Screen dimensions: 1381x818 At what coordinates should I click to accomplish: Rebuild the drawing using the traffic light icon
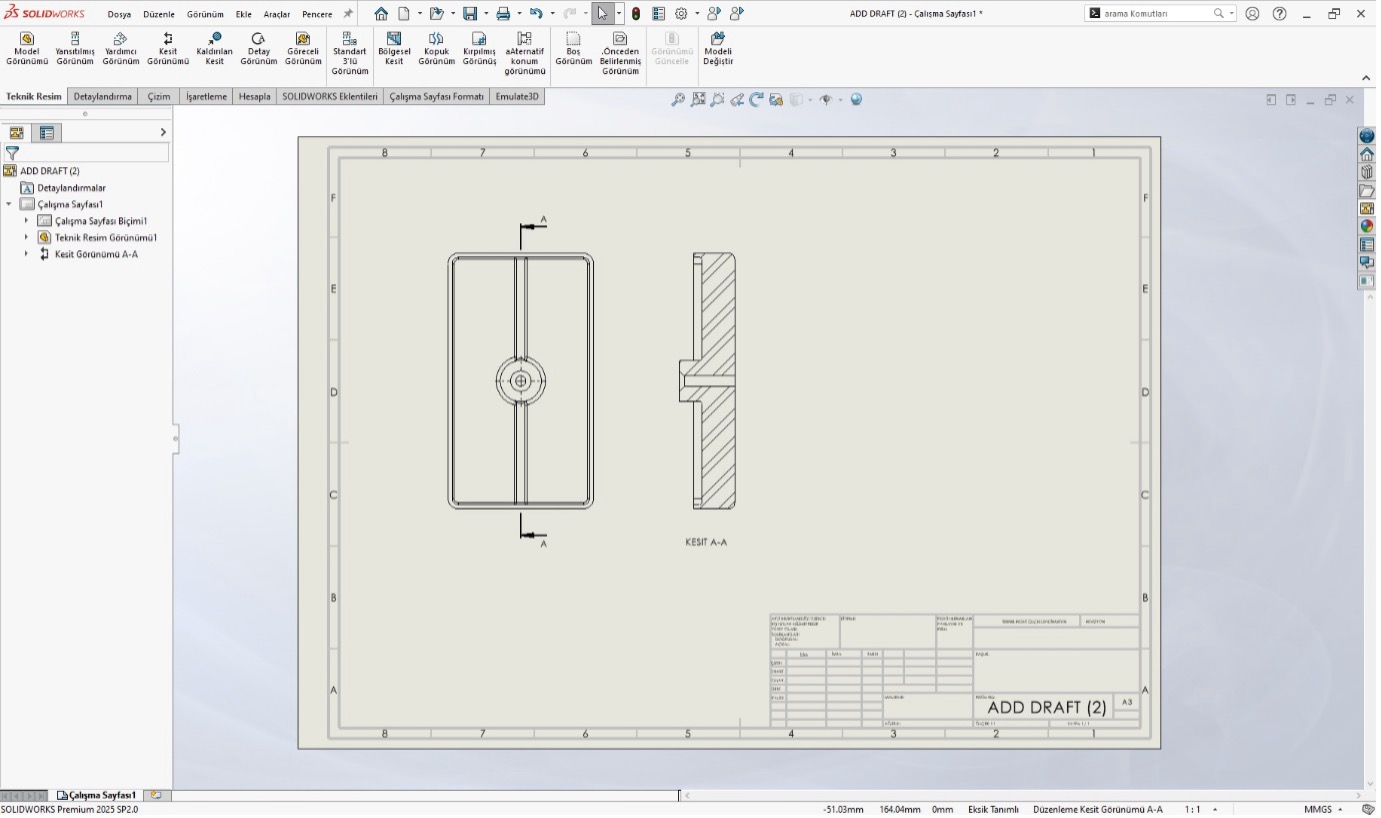pos(636,14)
